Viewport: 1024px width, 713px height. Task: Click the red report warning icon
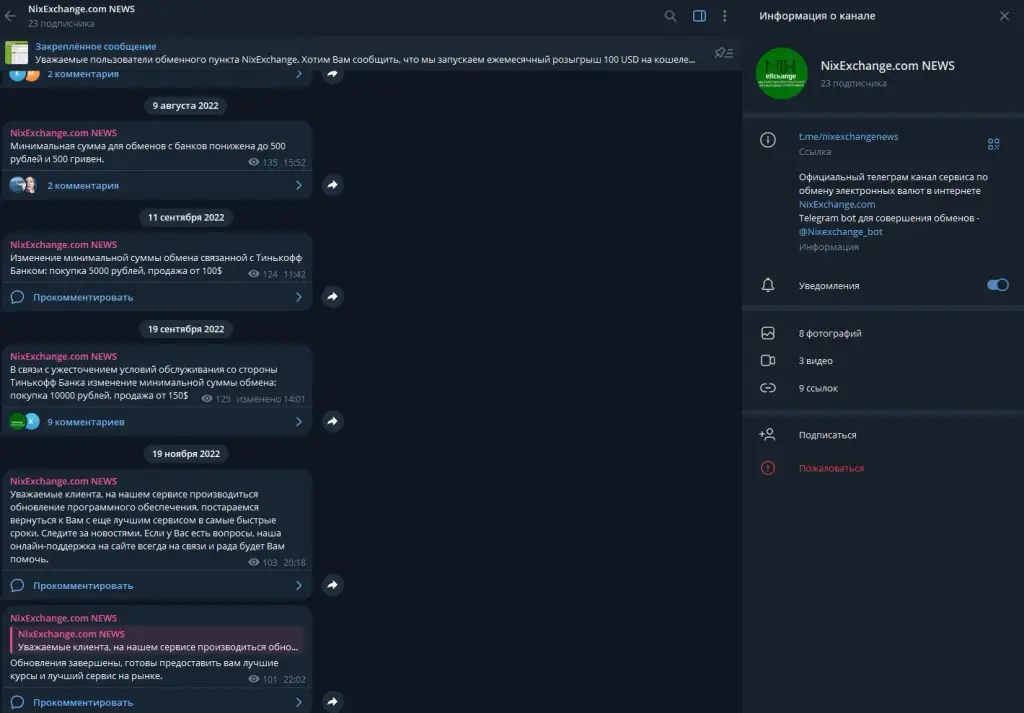click(768, 467)
